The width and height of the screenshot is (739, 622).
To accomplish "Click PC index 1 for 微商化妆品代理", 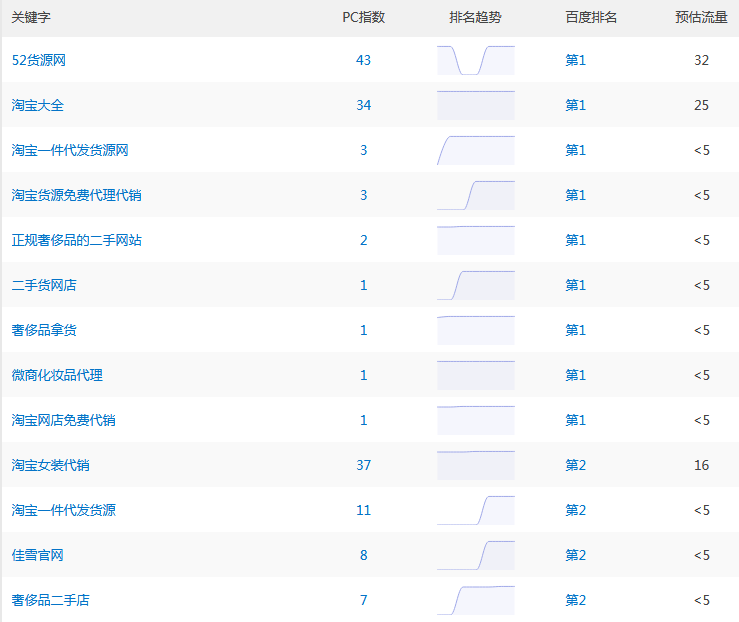I will point(363,375).
